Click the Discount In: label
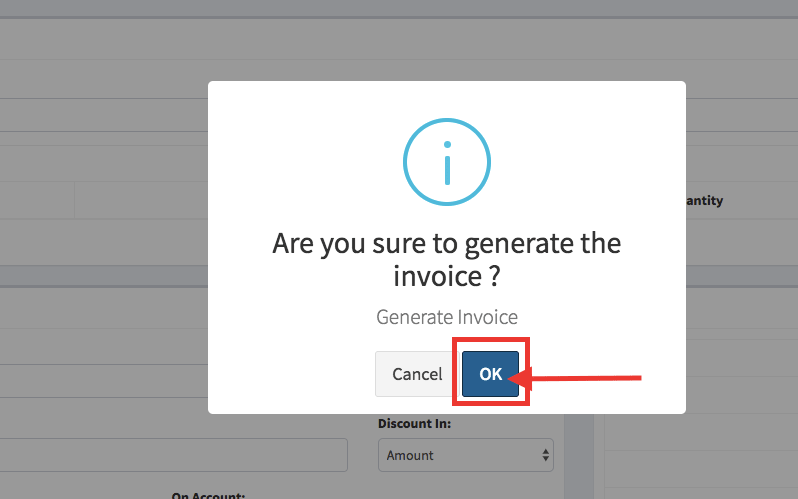The image size is (798, 499). point(414,424)
